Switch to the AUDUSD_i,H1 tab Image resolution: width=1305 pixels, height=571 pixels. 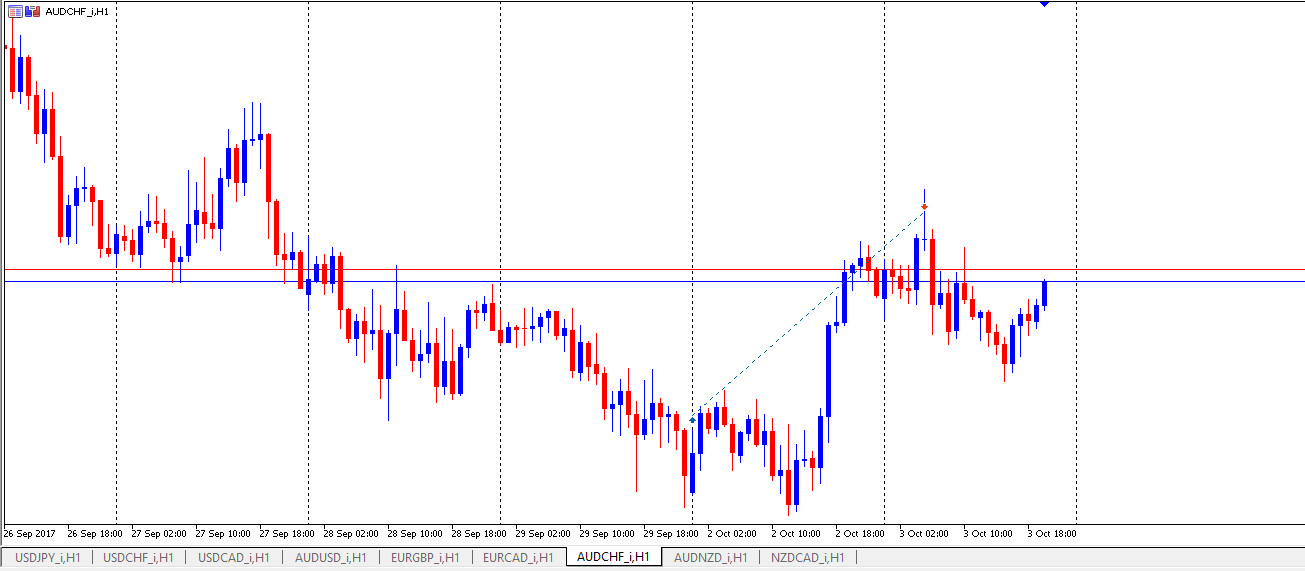click(331, 557)
